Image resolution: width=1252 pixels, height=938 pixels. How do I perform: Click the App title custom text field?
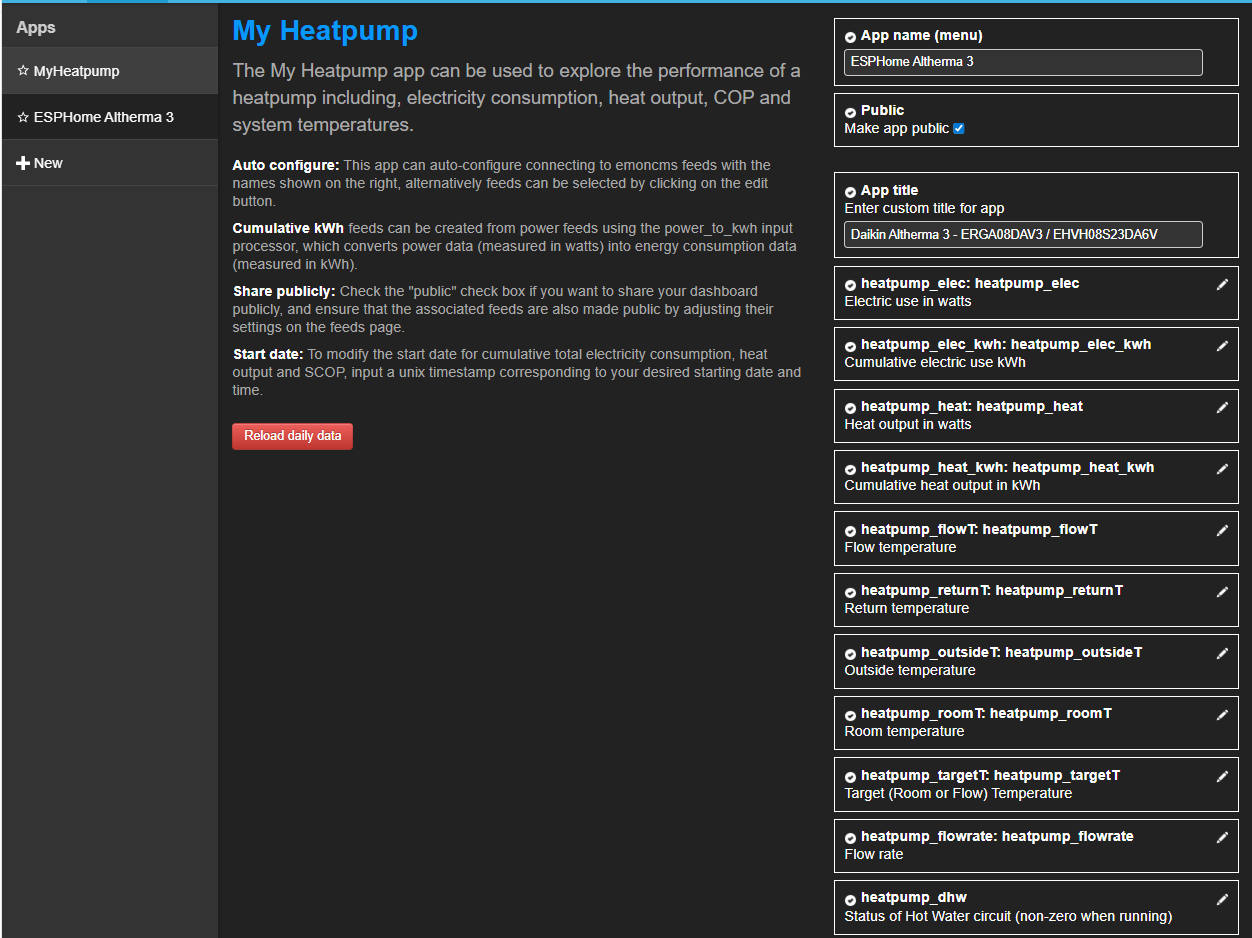[x=1022, y=234]
